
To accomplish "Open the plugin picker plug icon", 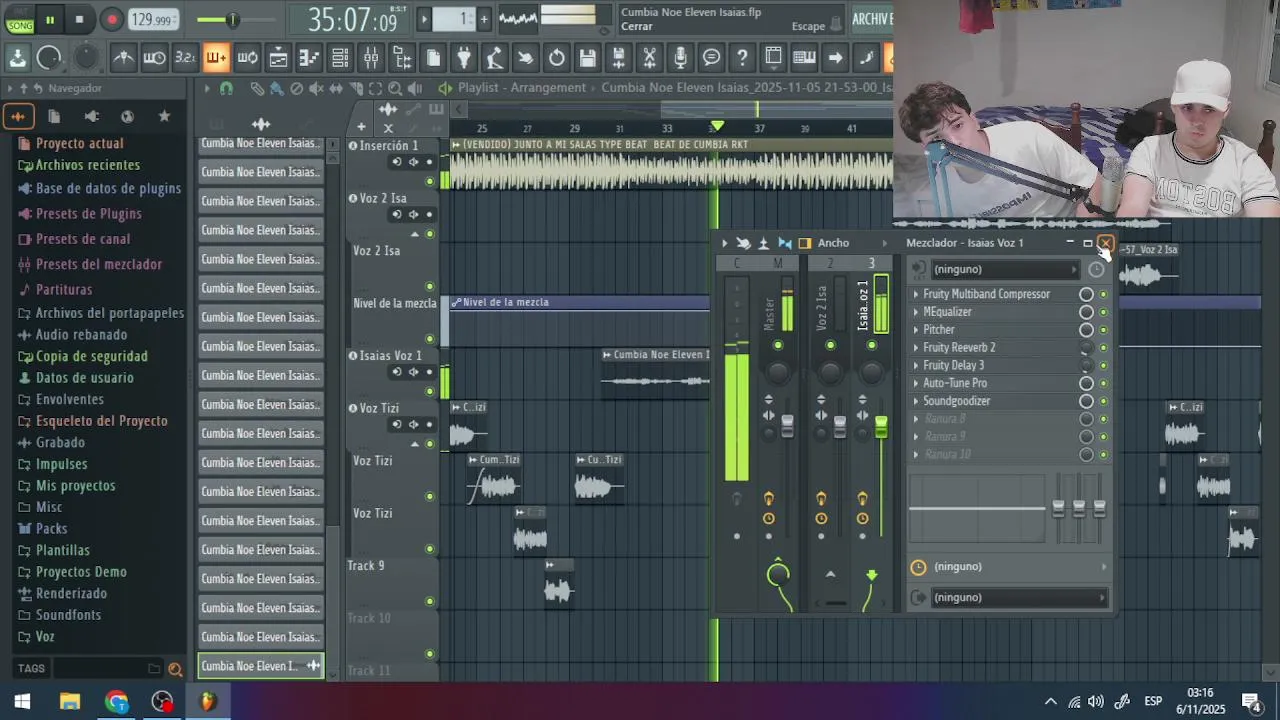I will point(464,58).
